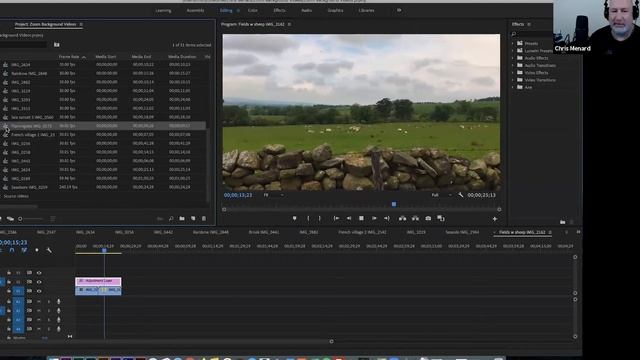Toggle sync lock on video track V3
The width and height of the screenshot is (640, 360).
click(x=29, y=273)
